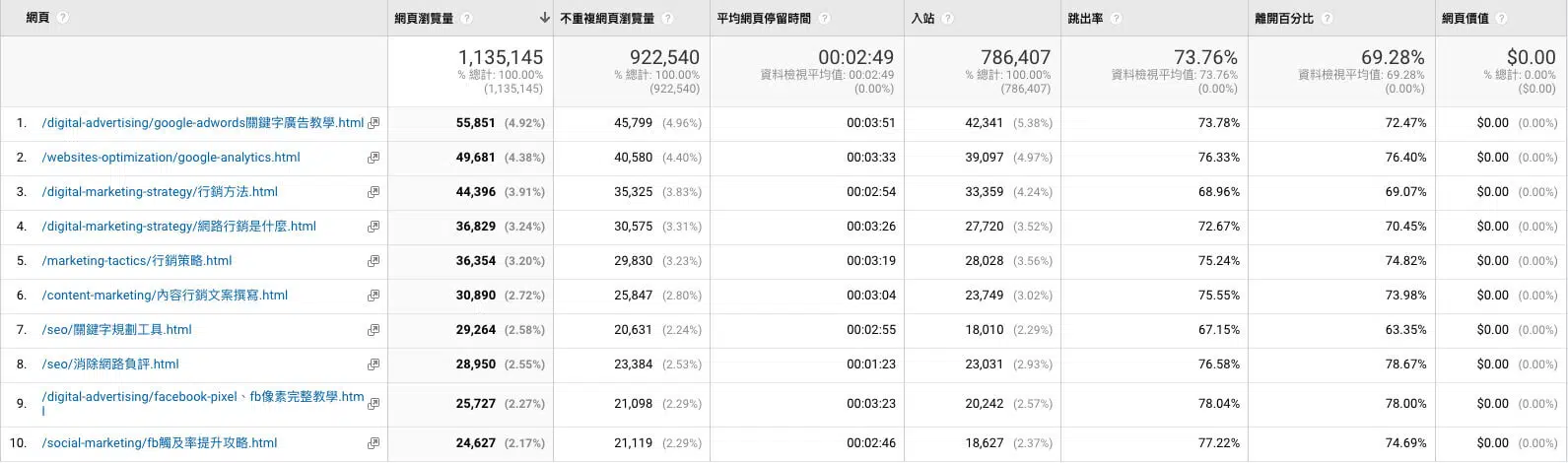This screenshot has height=463, width=1568.
Task: Open the help icon beside 網頁瀏覽量
Action: (x=466, y=18)
